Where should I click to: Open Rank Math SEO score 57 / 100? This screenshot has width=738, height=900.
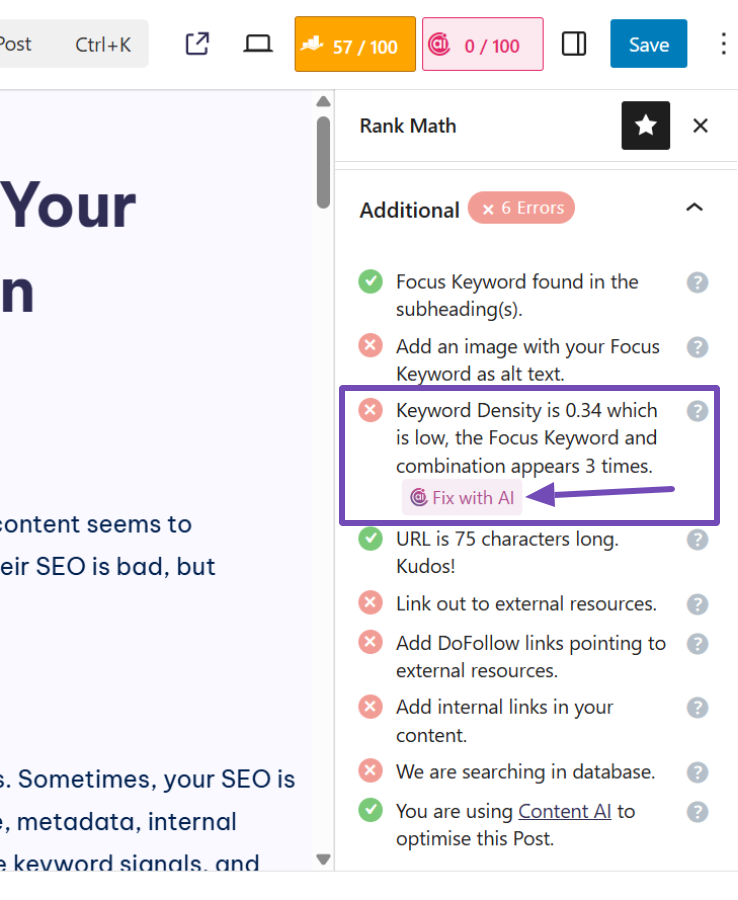click(355, 45)
